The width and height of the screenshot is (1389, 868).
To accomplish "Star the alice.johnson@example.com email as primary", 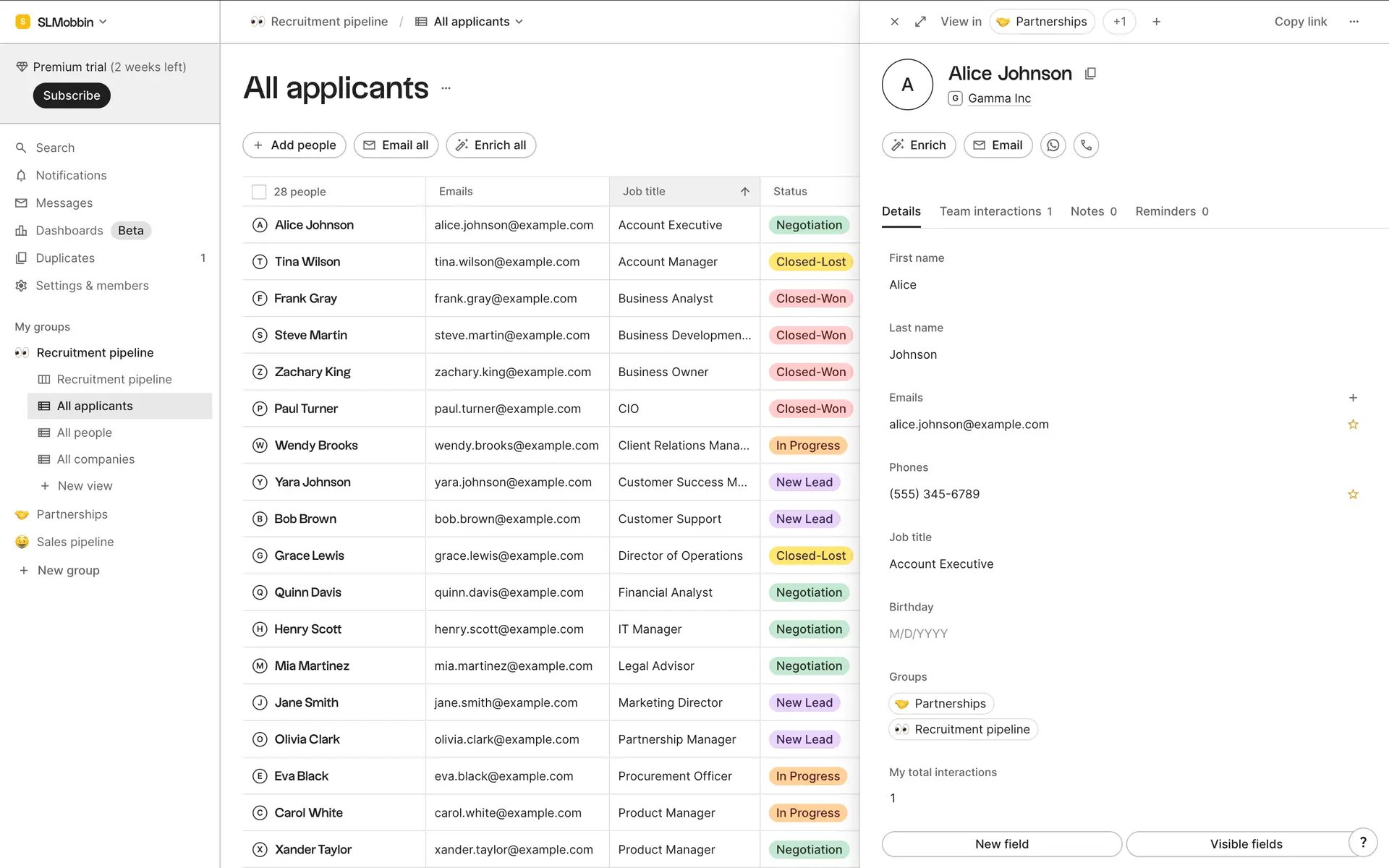I will [x=1352, y=425].
